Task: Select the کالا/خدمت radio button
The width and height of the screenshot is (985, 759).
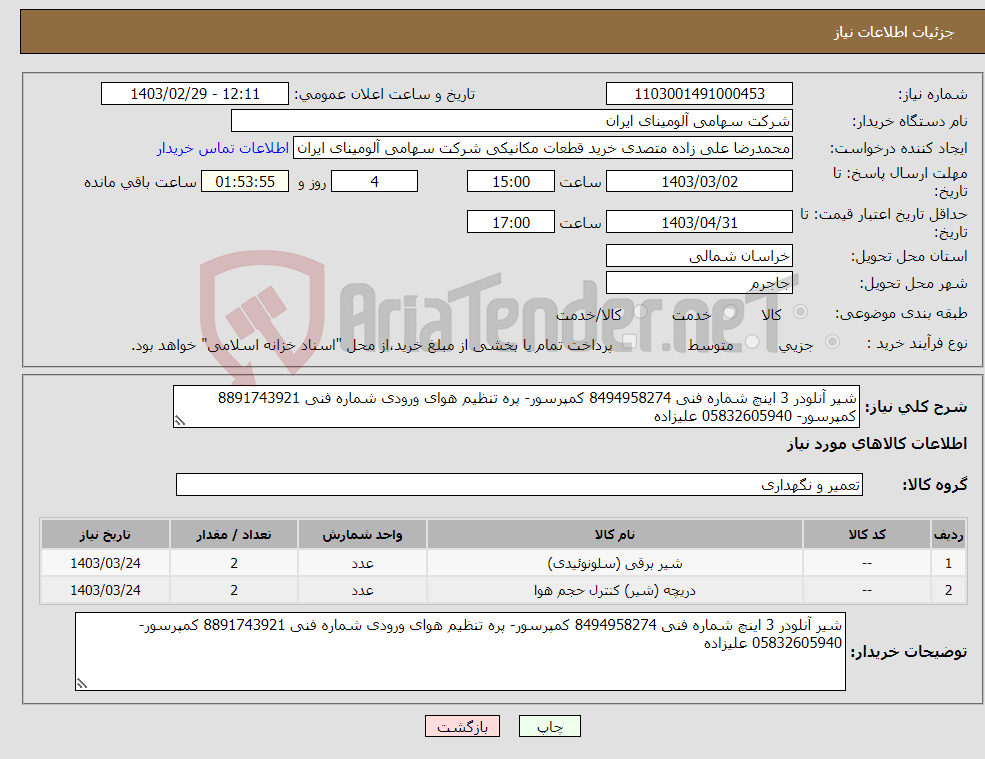Action: [640, 312]
